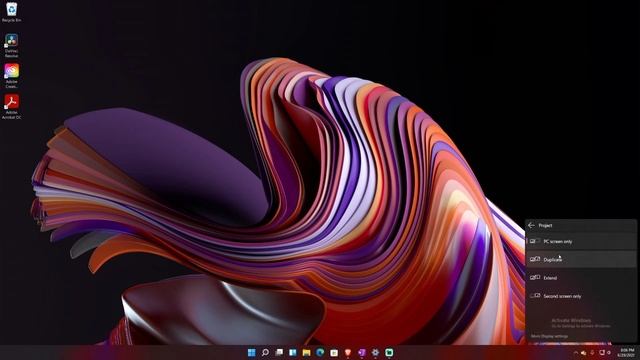The height and width of the screenshot is (360, 640).
Task: Click the microphone tray icon
Action: click(592, 353)
